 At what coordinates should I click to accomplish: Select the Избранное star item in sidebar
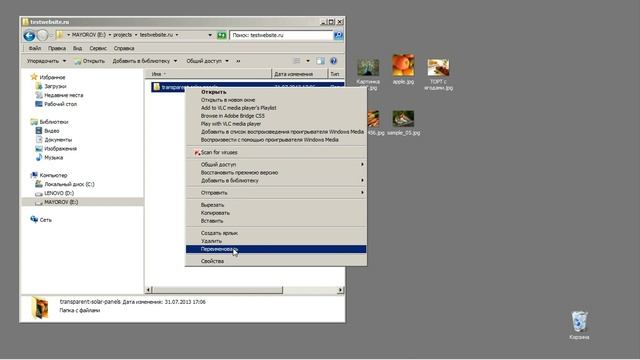click(48, 77)
